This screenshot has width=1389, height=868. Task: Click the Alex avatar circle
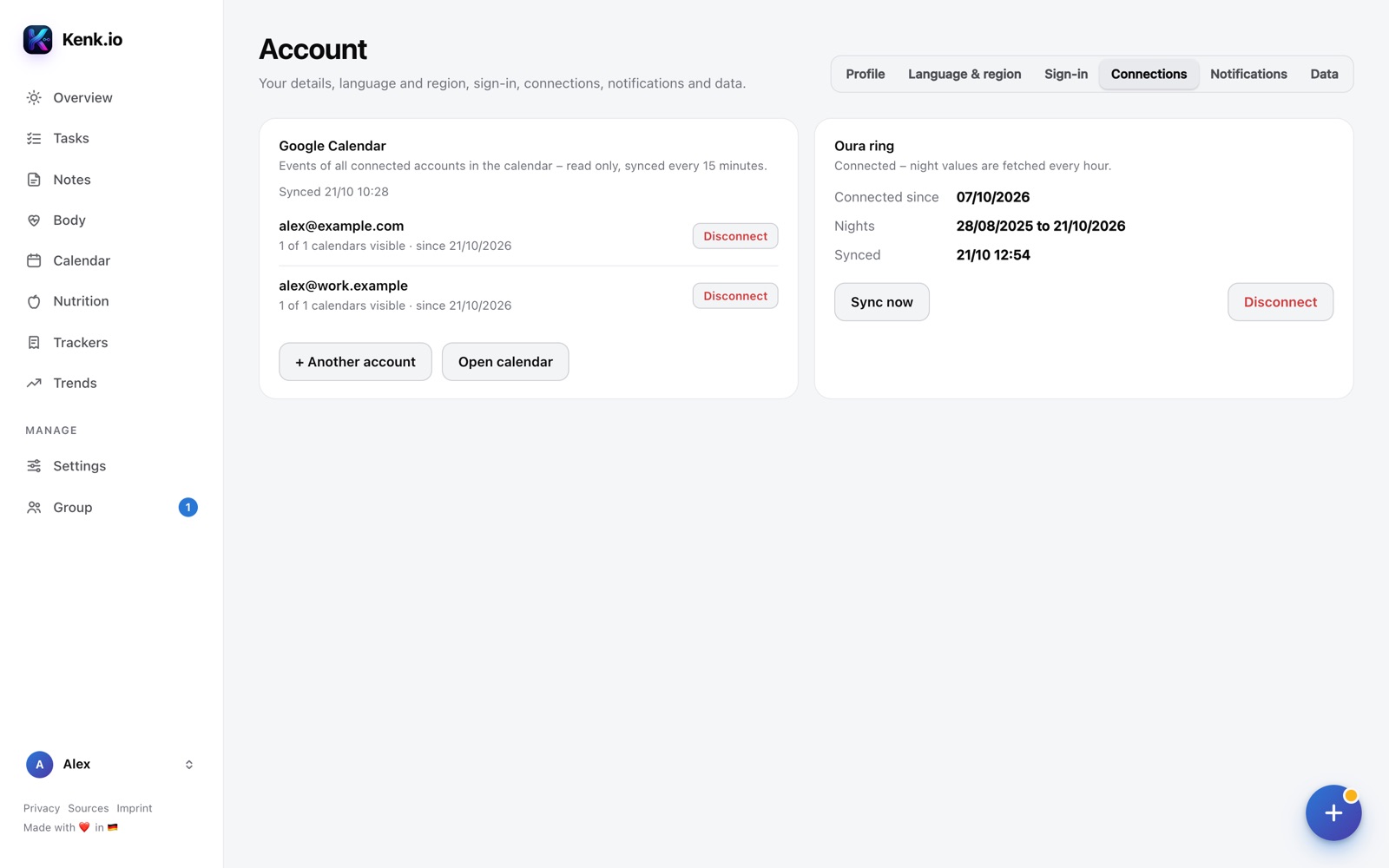tap(39, 765)
